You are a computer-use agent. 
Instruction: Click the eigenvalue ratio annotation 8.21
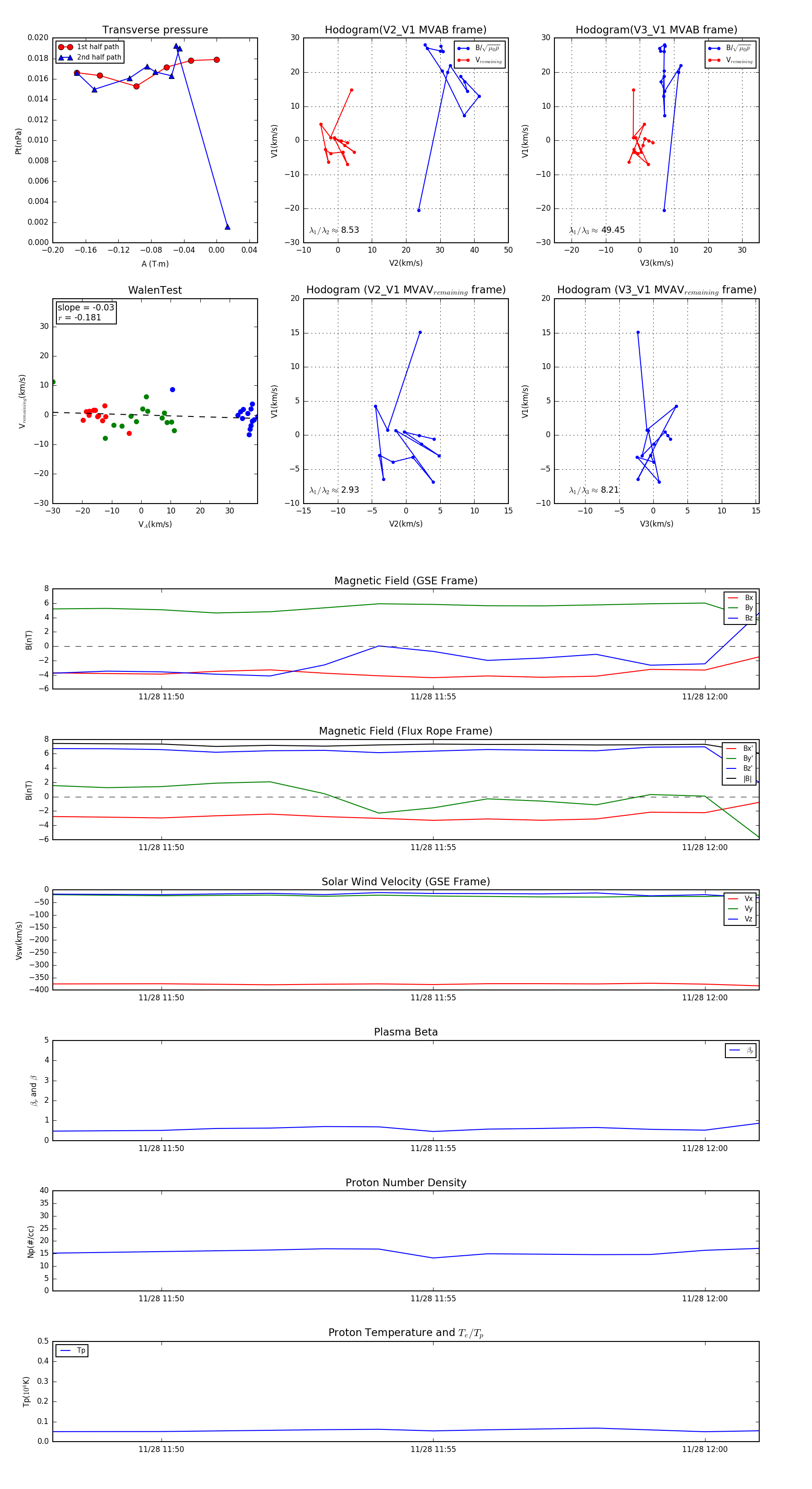pos(594,490)
